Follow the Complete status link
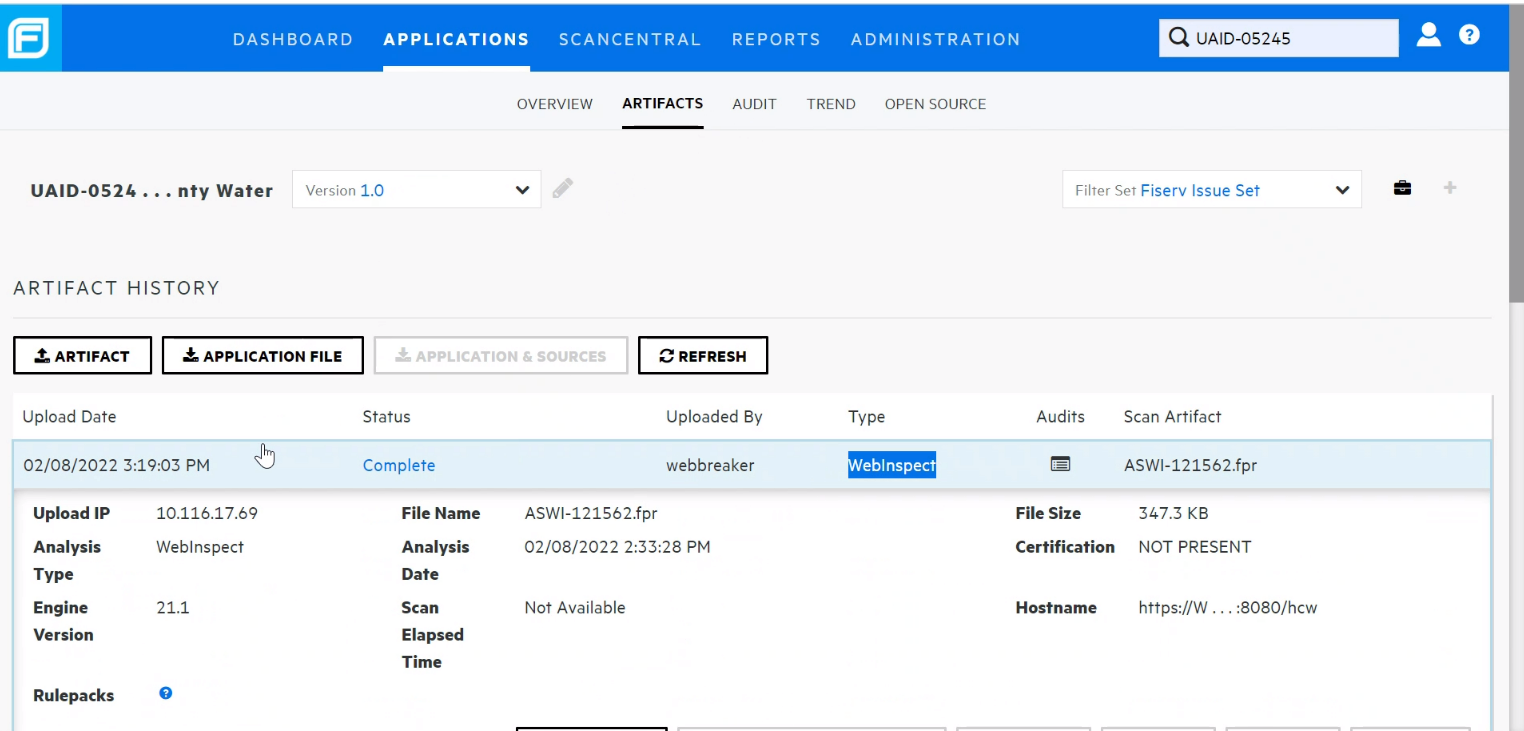The height and width of the screenshot is (731, 1524). point(398,465)
